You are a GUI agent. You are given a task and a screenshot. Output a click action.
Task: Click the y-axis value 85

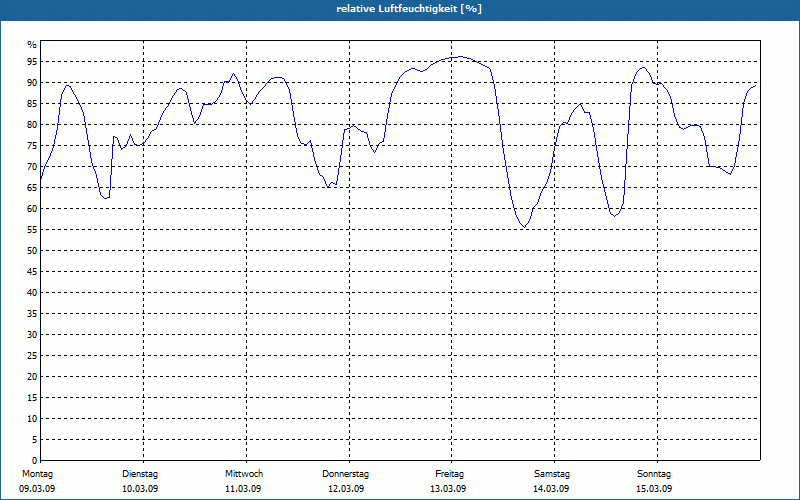(32, 104)
